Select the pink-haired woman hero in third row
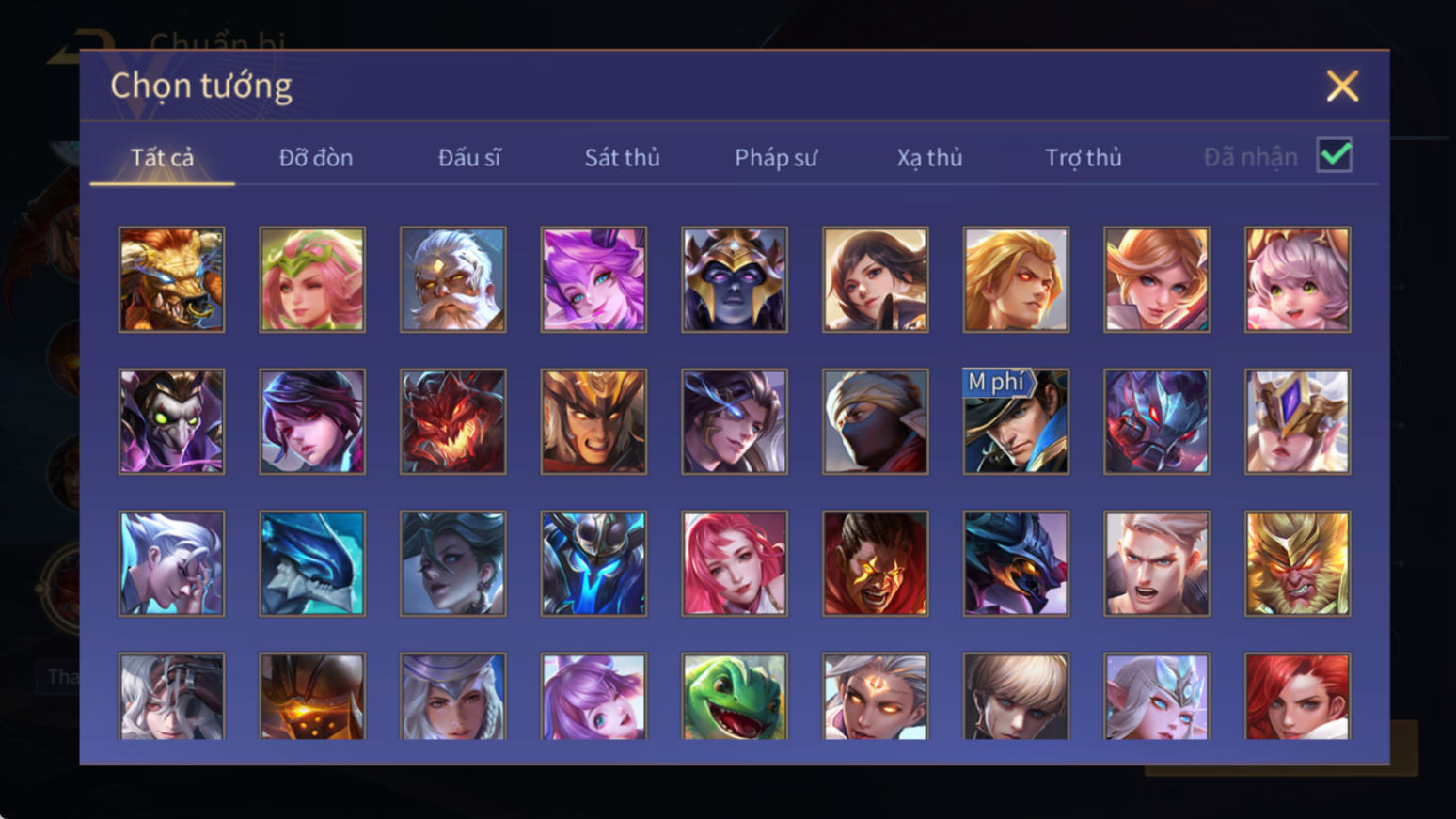The height and width of the screenshot is (819, 1456). point(735,563)
